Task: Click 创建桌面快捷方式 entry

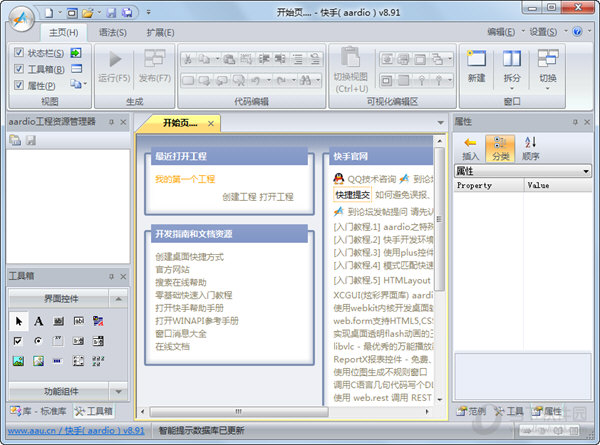Action: pos(189,257)
